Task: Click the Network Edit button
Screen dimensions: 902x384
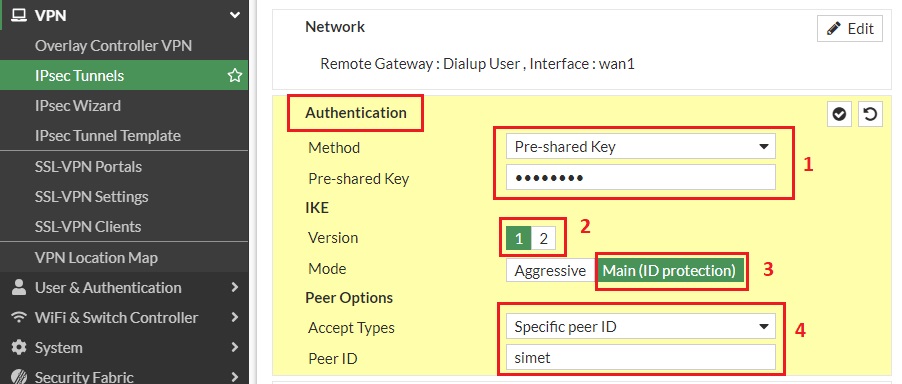Action: pyautogui.click(x=850, y=29)
